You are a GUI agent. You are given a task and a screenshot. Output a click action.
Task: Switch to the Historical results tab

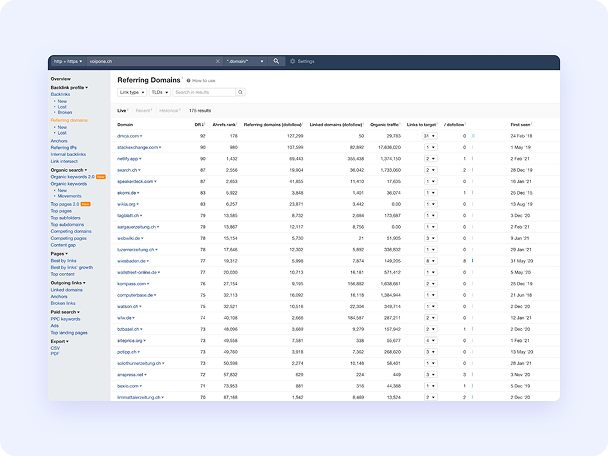[170, 110]
